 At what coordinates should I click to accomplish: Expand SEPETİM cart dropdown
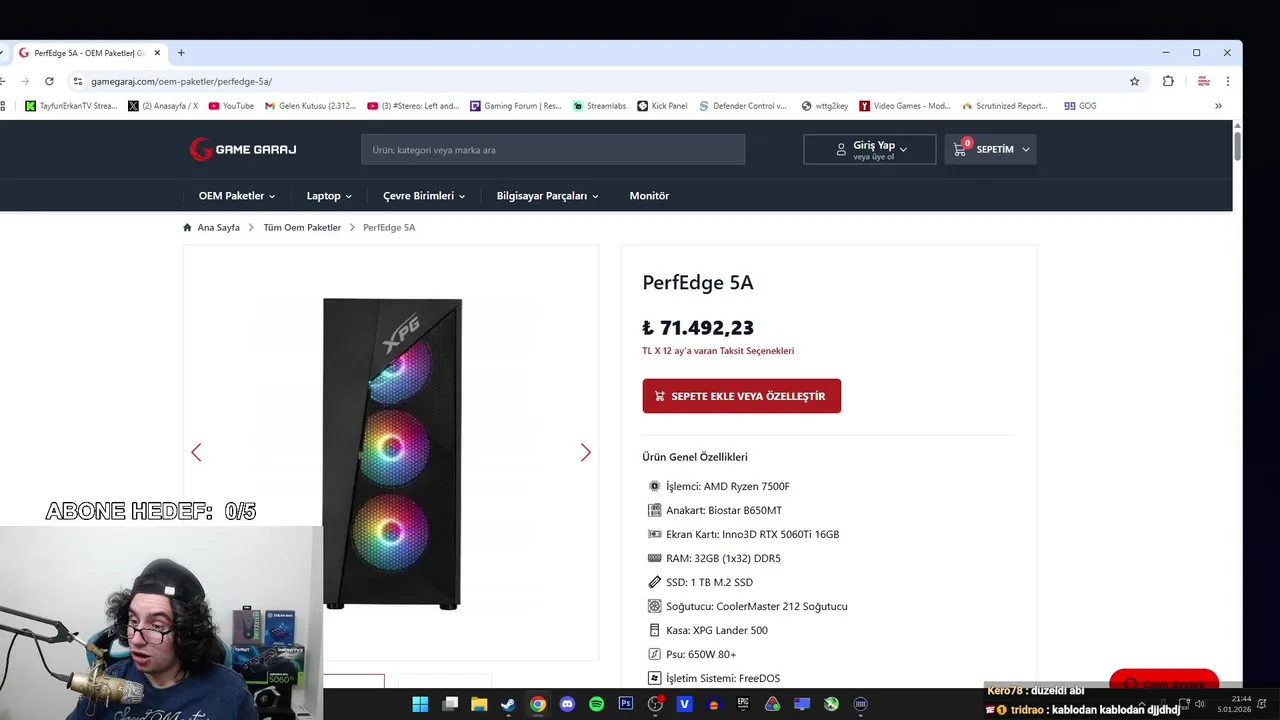(x=990, y=149)
